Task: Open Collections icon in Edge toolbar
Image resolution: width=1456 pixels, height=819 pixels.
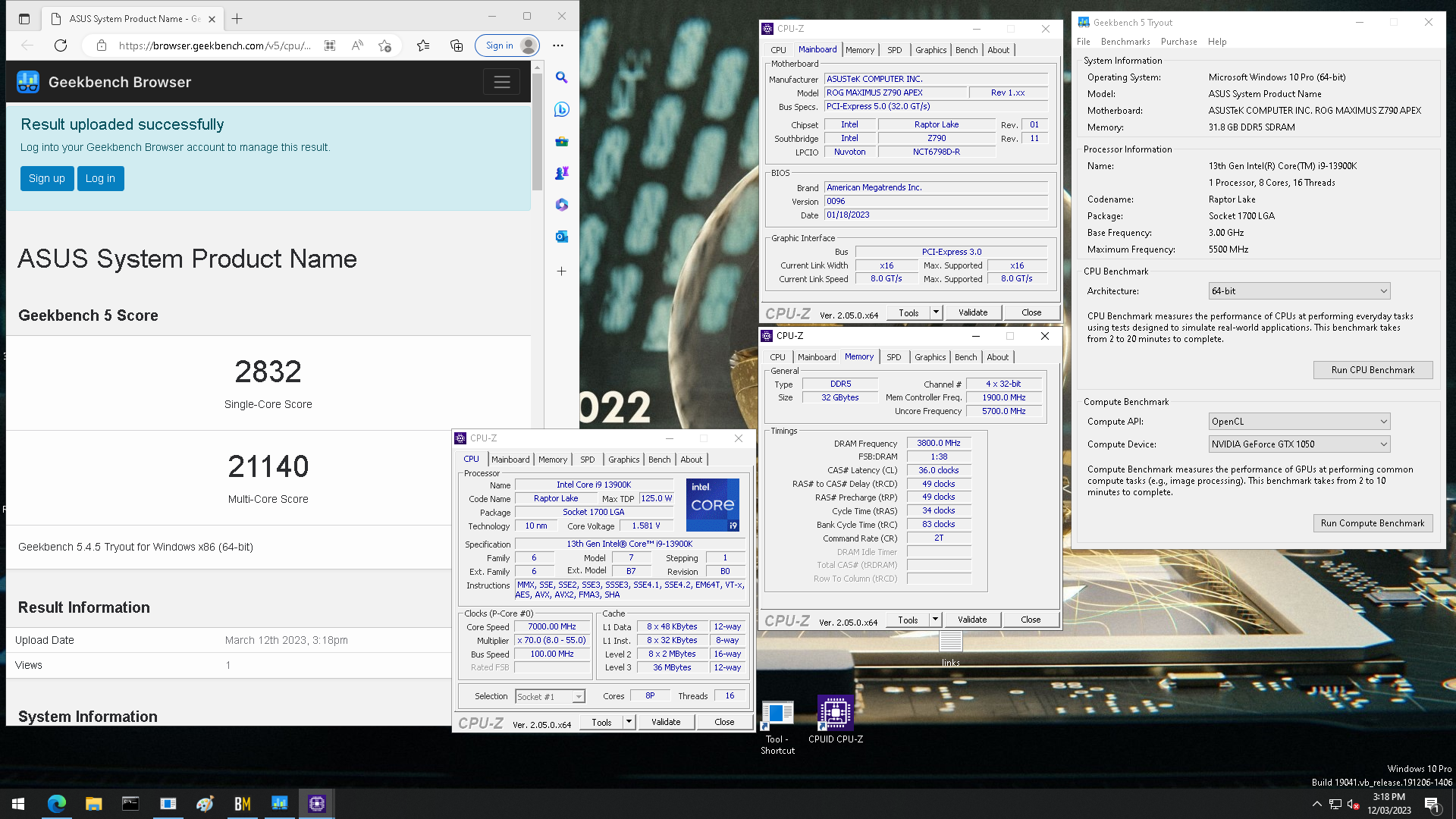Action: coord(457,45)
